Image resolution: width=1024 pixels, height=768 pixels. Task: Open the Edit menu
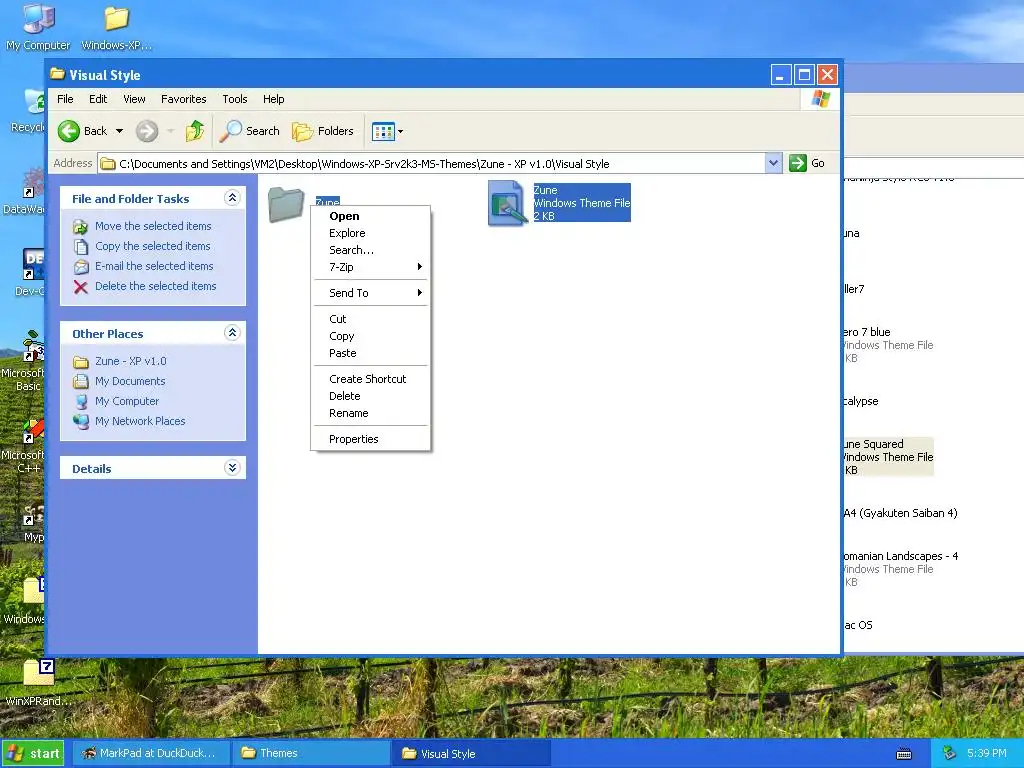[98, 99]
